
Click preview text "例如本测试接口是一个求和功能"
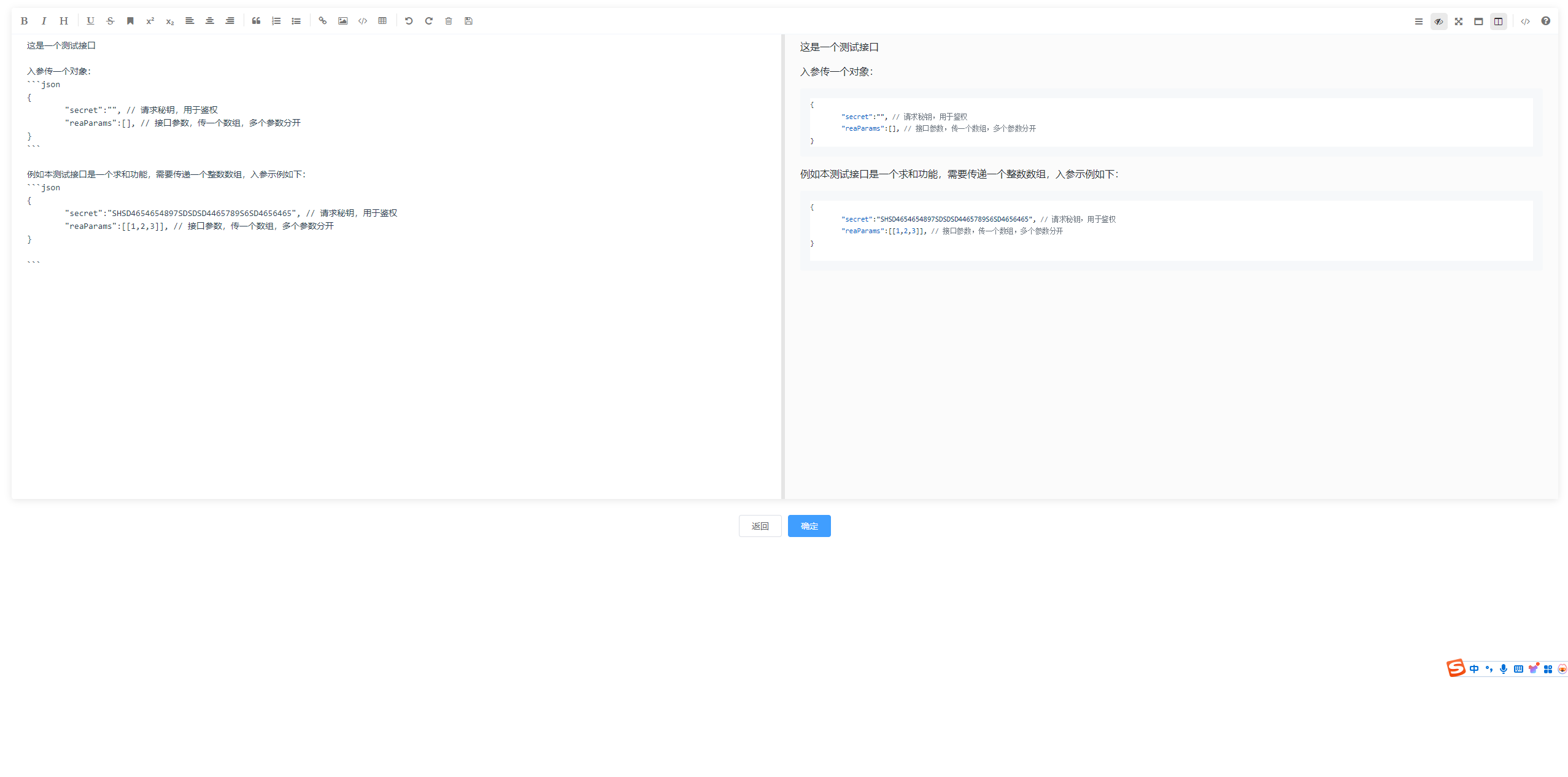(x=869, y=174)
